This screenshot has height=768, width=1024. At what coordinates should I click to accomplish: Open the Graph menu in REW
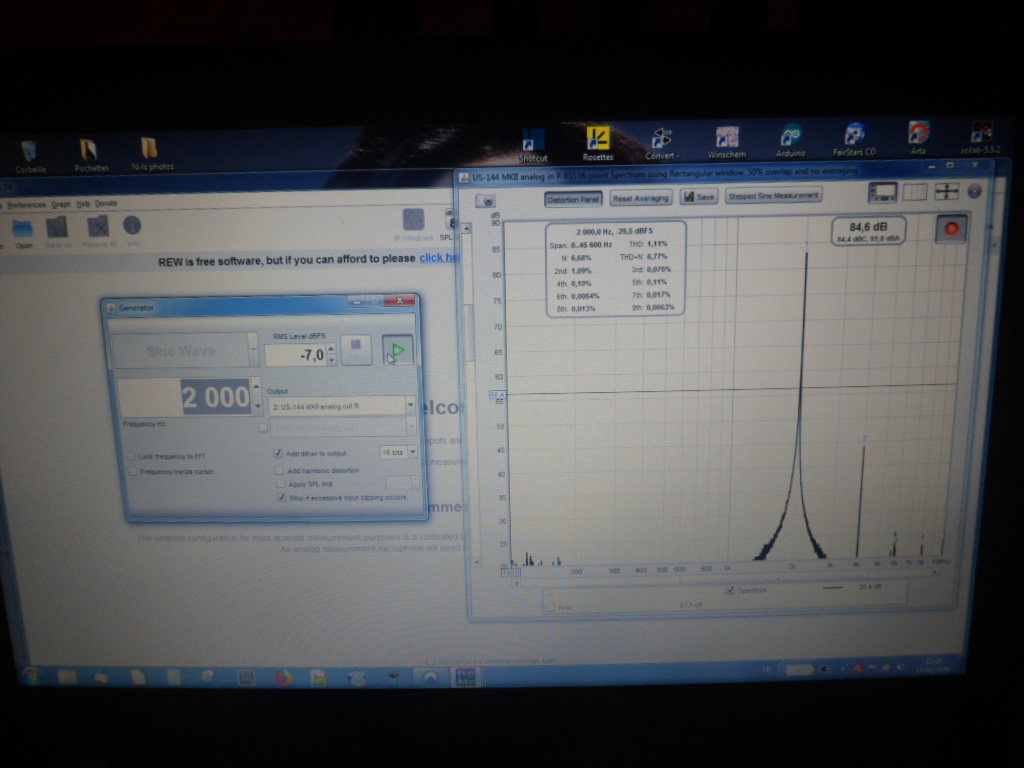tap(61, 204)
